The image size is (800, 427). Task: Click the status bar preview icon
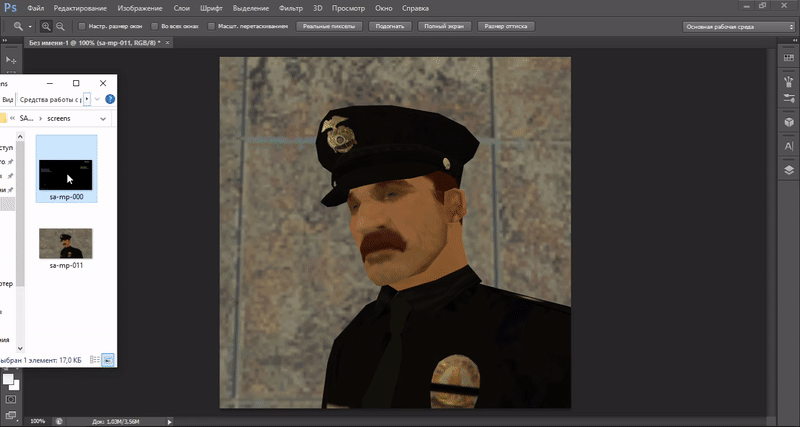click(59, 421)
